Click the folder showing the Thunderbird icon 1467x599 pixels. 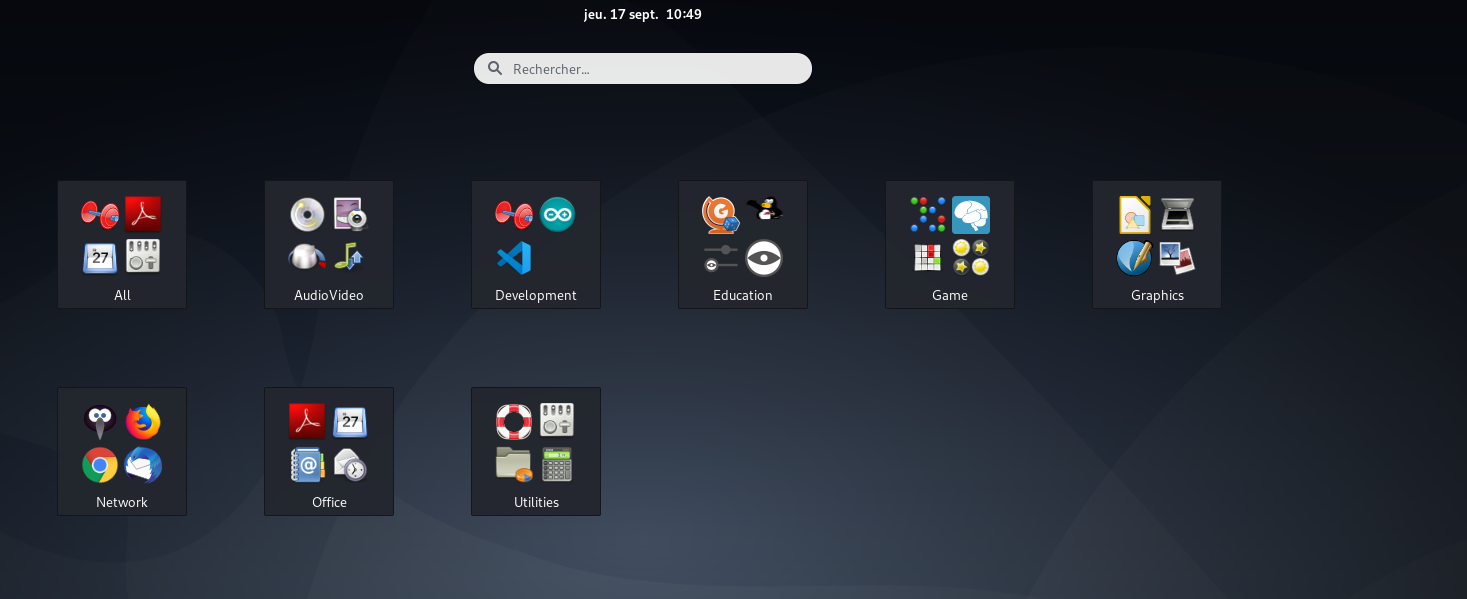[x=122, y=451]
